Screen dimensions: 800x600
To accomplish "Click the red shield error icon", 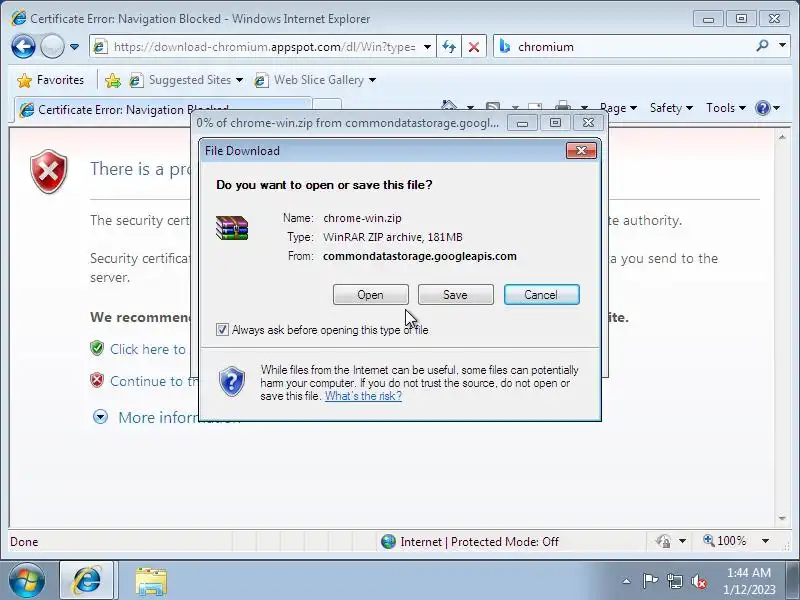I will pos(48,171).
